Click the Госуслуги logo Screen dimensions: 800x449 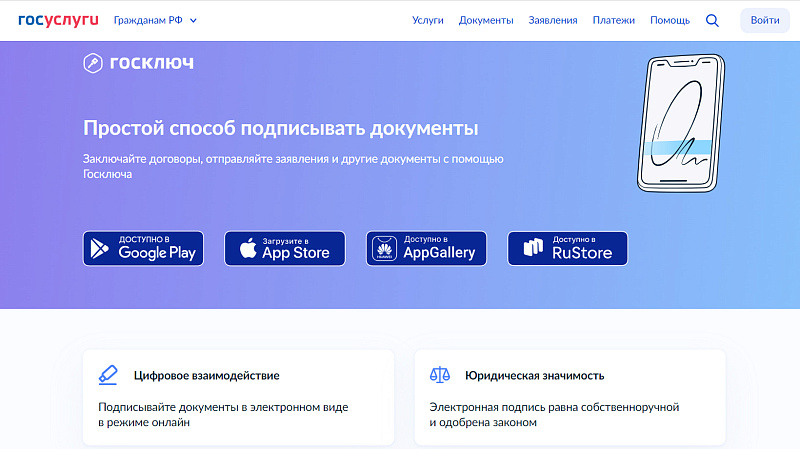click(58, 20)
